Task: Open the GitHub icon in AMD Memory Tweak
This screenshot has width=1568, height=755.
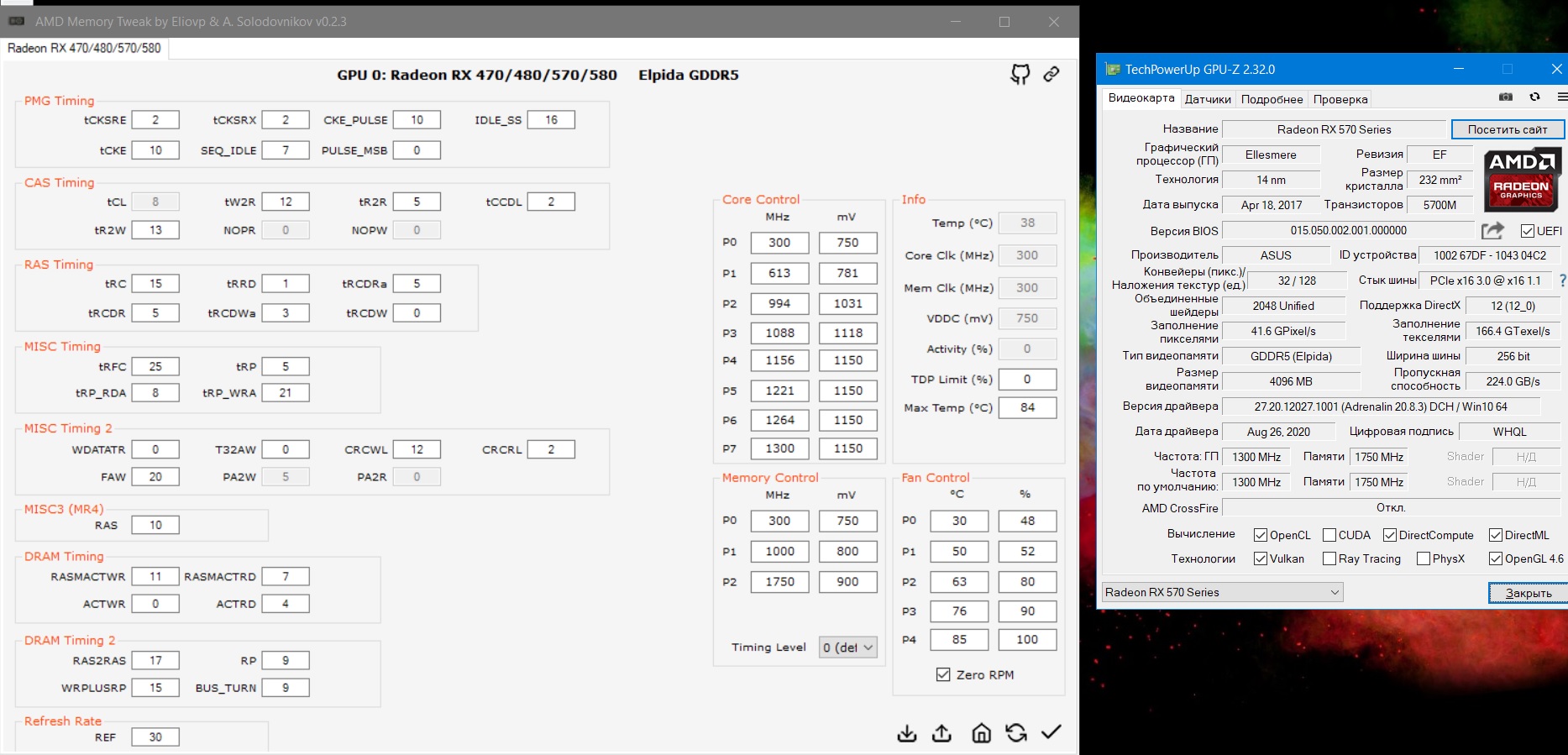Action: [x=1020, y=75]
